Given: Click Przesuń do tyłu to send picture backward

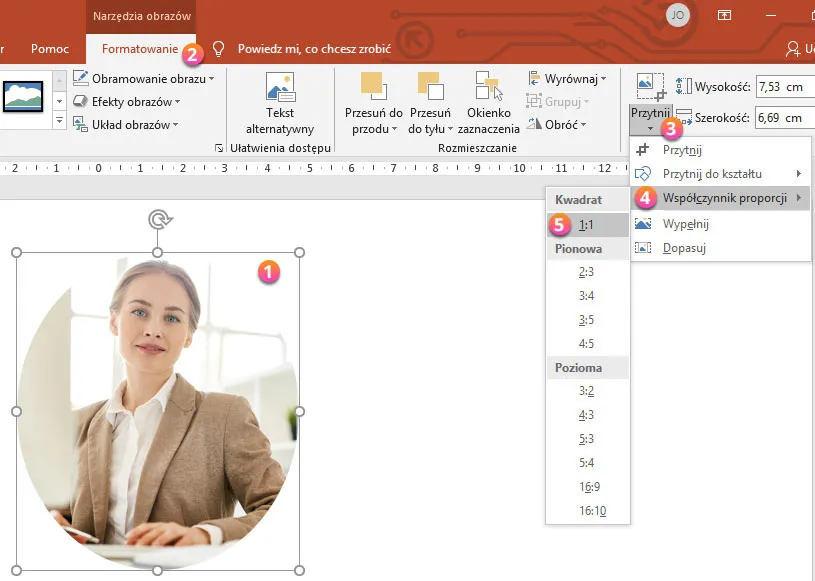Looking at the screenshot, I should pos(430,103).
